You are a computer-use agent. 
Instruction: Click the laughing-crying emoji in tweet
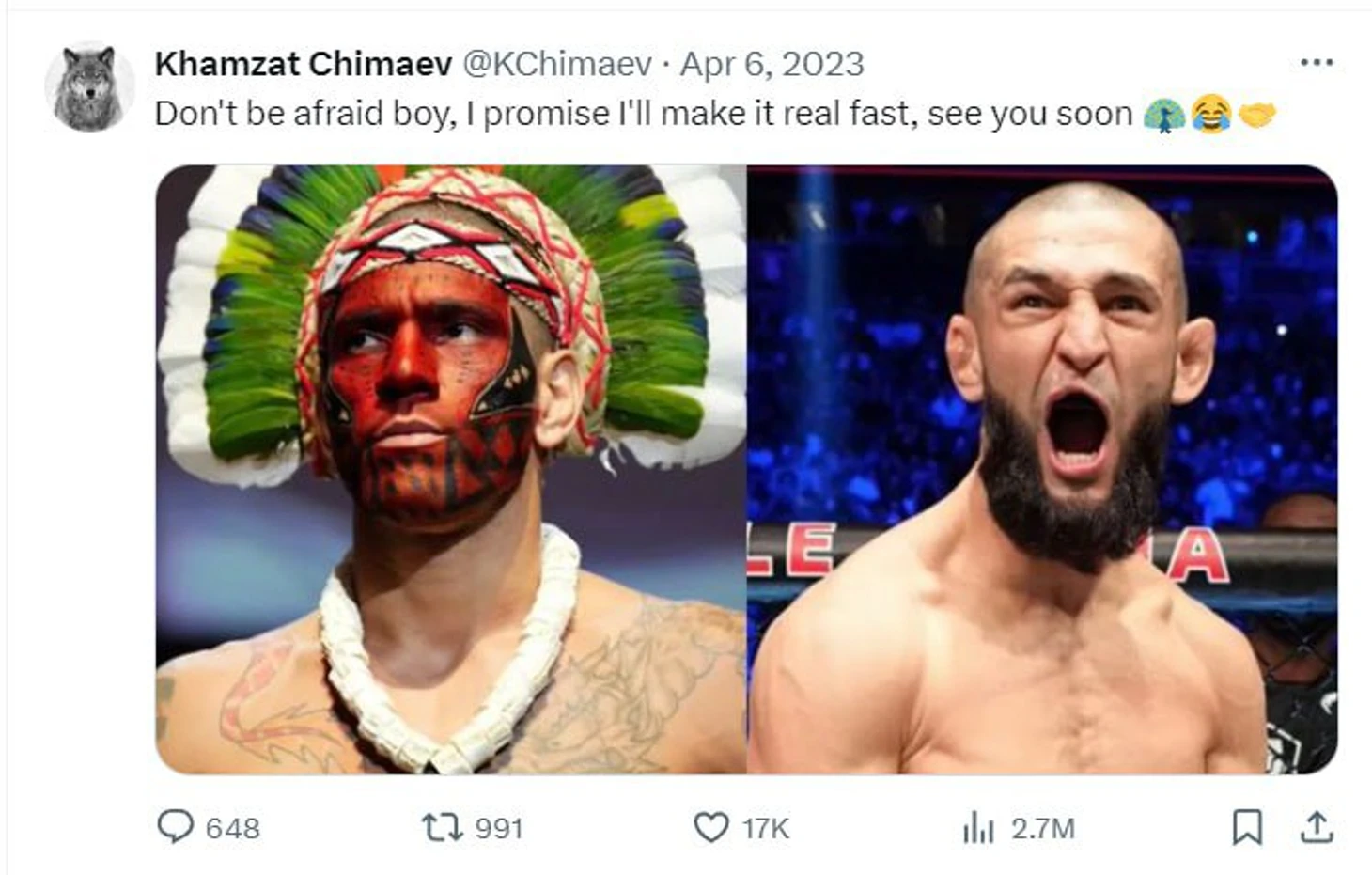(1210, 115)
